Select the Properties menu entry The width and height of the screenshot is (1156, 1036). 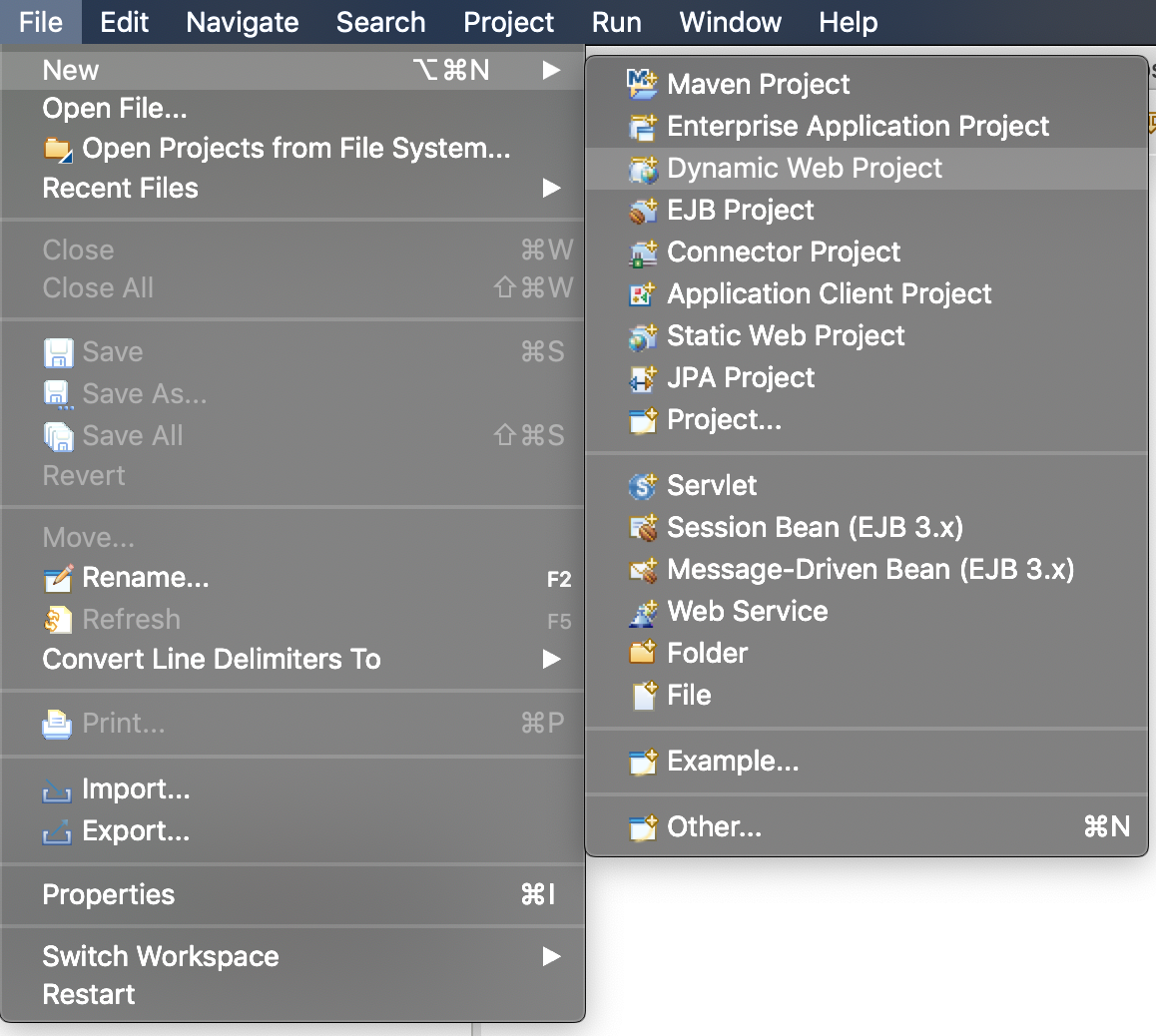[x=292, y=894]
